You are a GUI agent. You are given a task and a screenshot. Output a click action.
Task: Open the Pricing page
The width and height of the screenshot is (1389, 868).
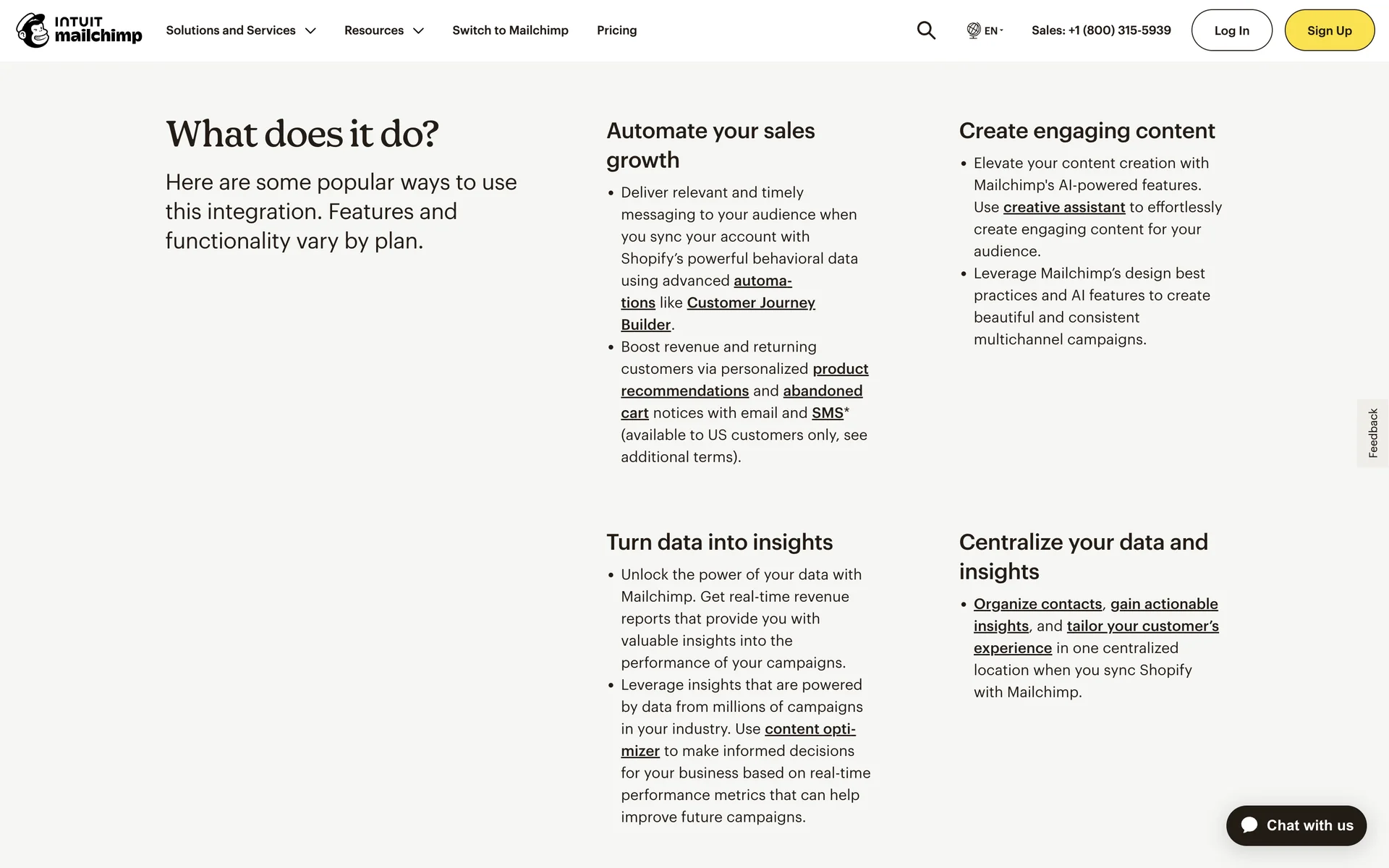(616, 30)
